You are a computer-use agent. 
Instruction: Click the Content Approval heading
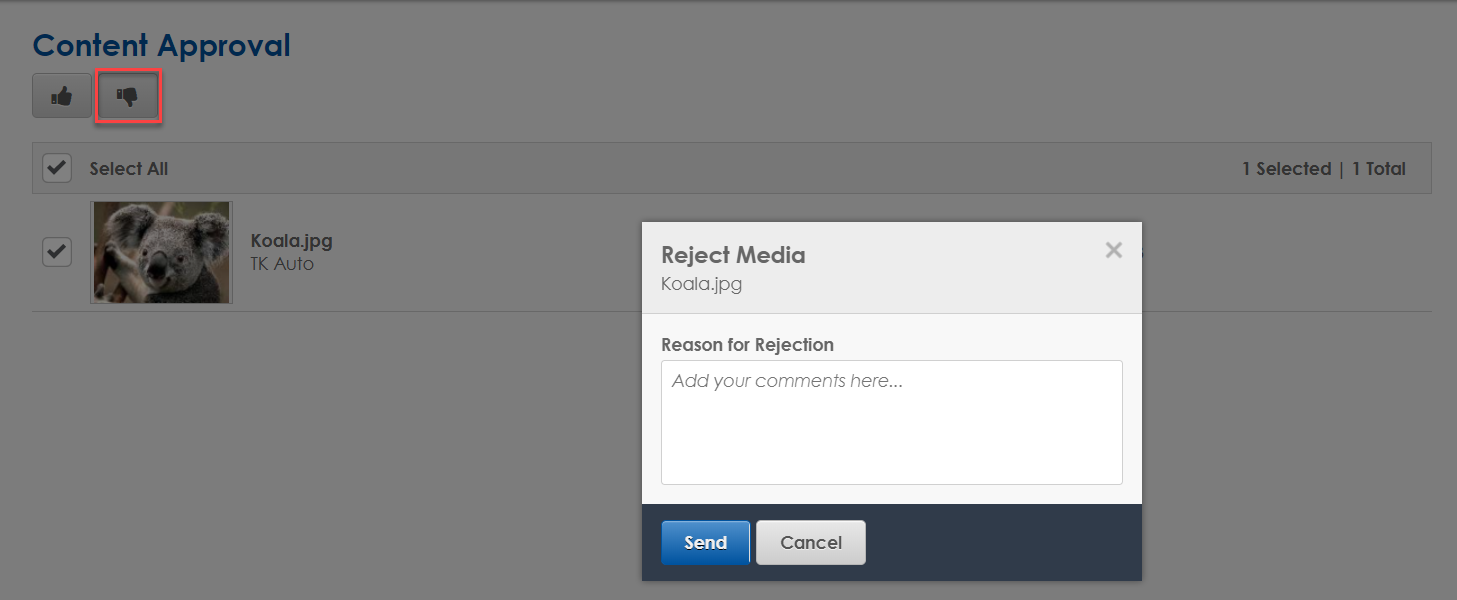coord(161,44)
